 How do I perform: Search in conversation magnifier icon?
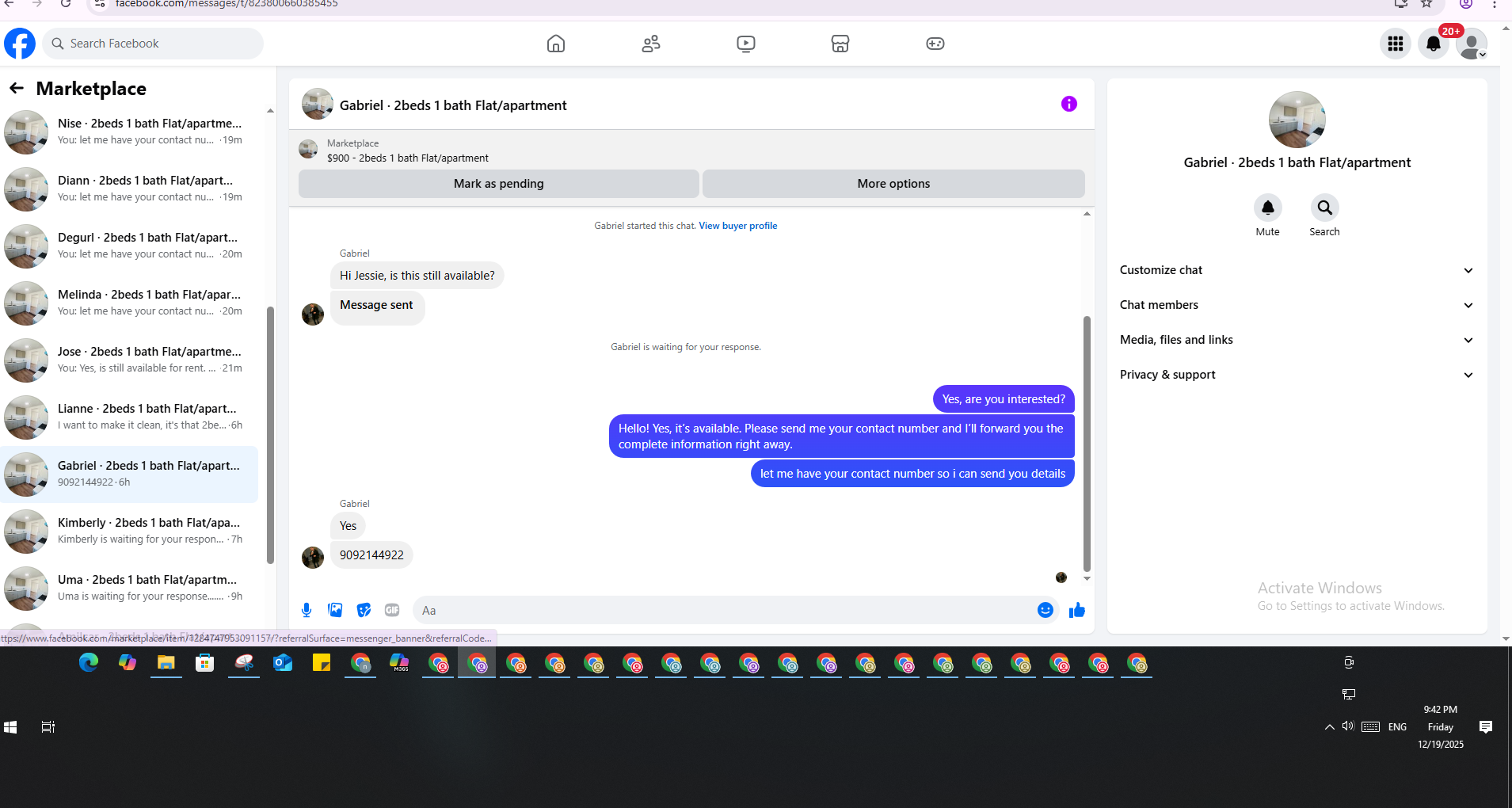pos(1325,208)
